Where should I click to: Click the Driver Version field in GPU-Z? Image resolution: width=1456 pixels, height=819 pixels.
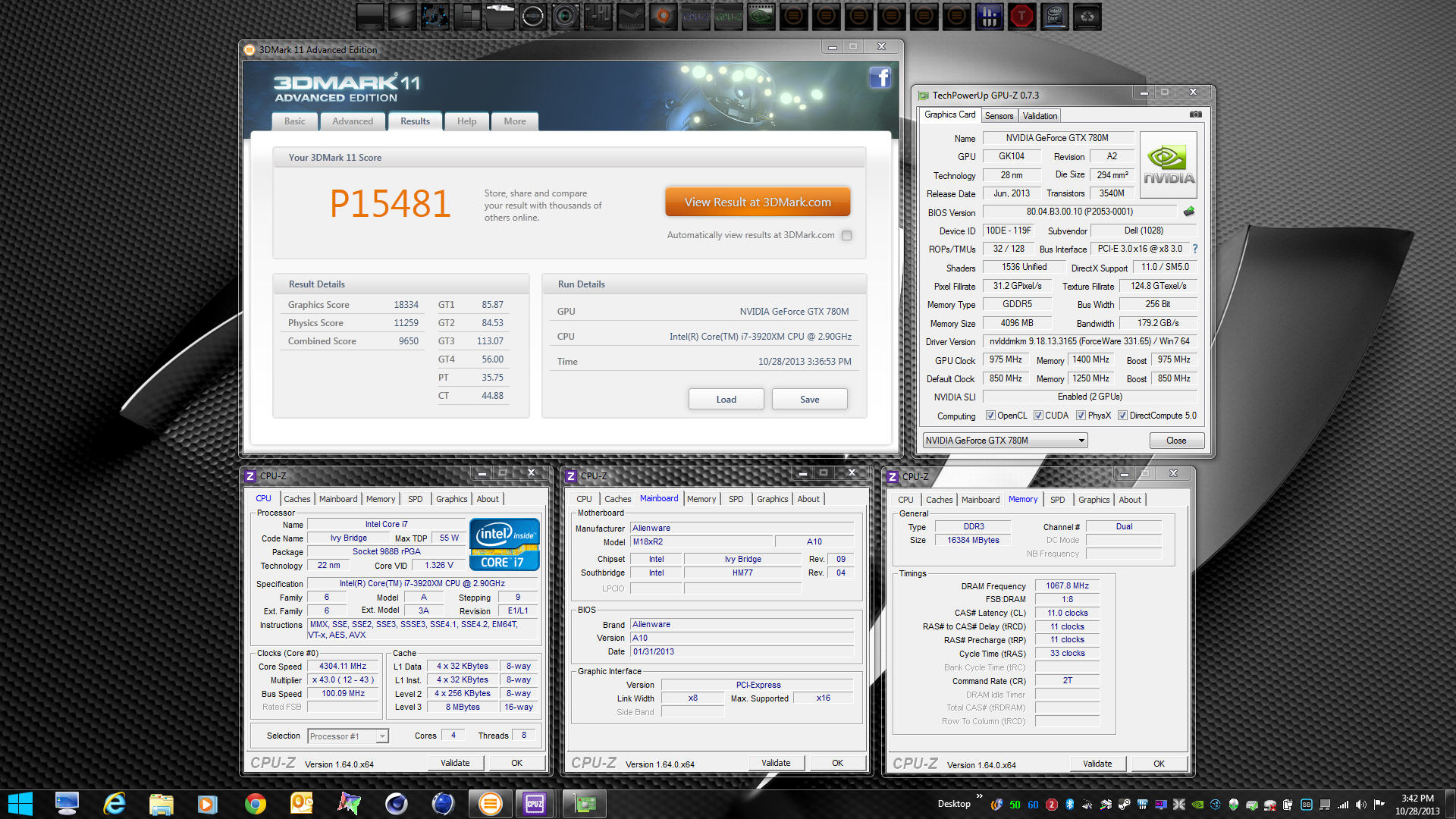pyautogui.click(x=1090, y=341)
